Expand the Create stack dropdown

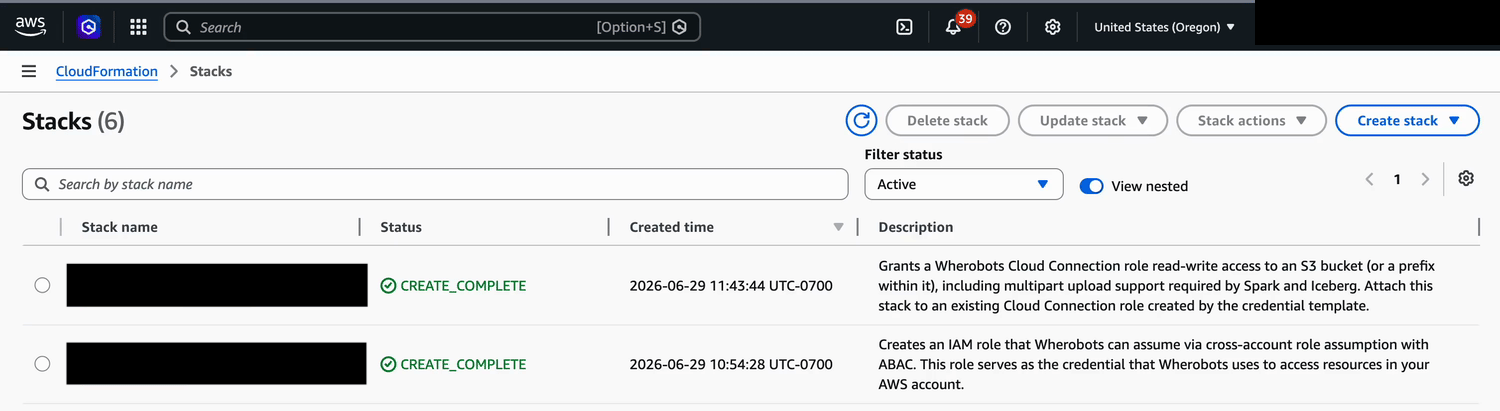[1407, 121]
